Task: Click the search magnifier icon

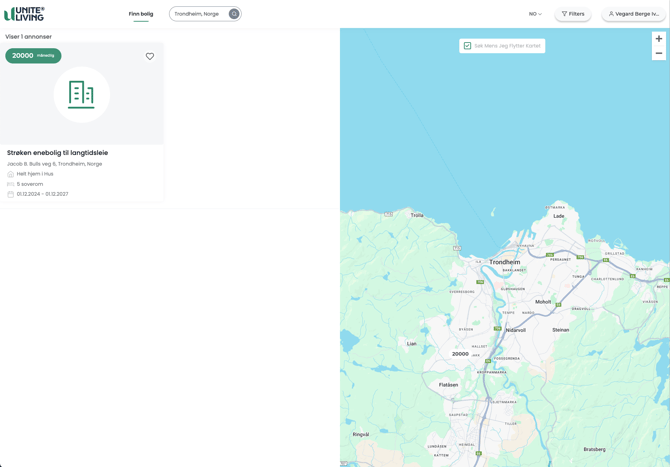Action: [234, 14]
